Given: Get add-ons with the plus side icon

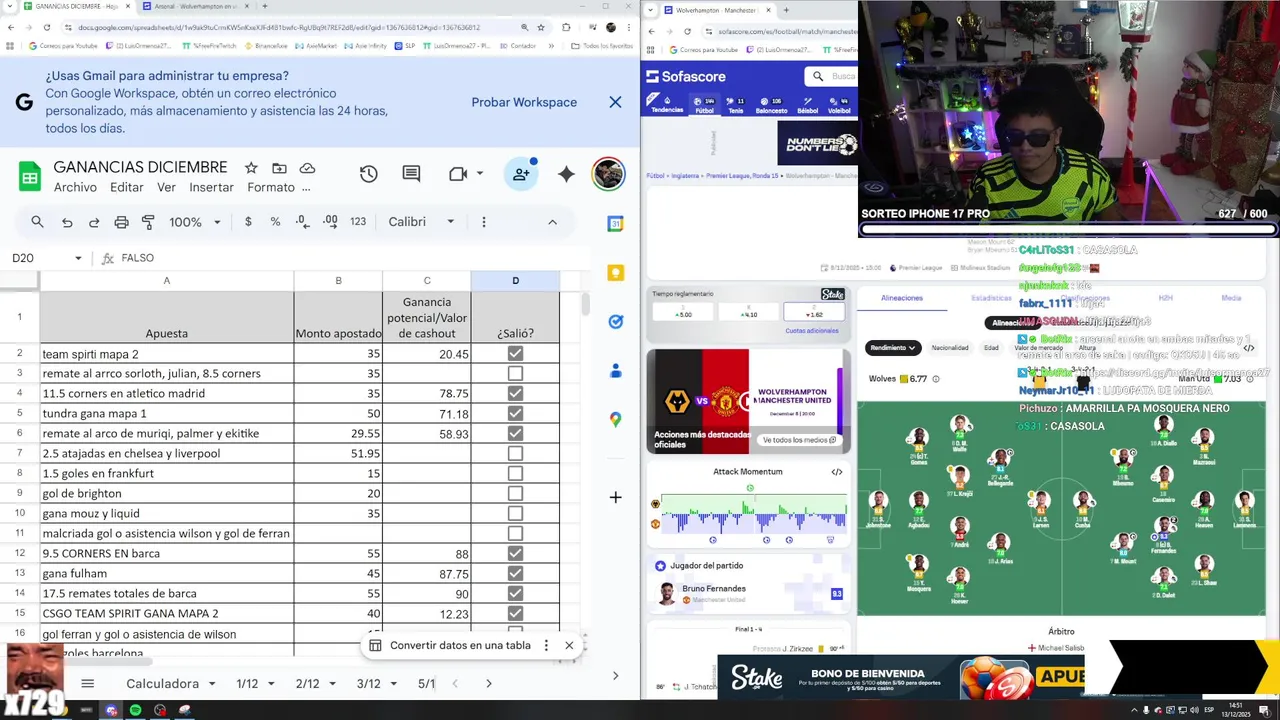Looking at the screenshot, I should click(x=616, y=497).
